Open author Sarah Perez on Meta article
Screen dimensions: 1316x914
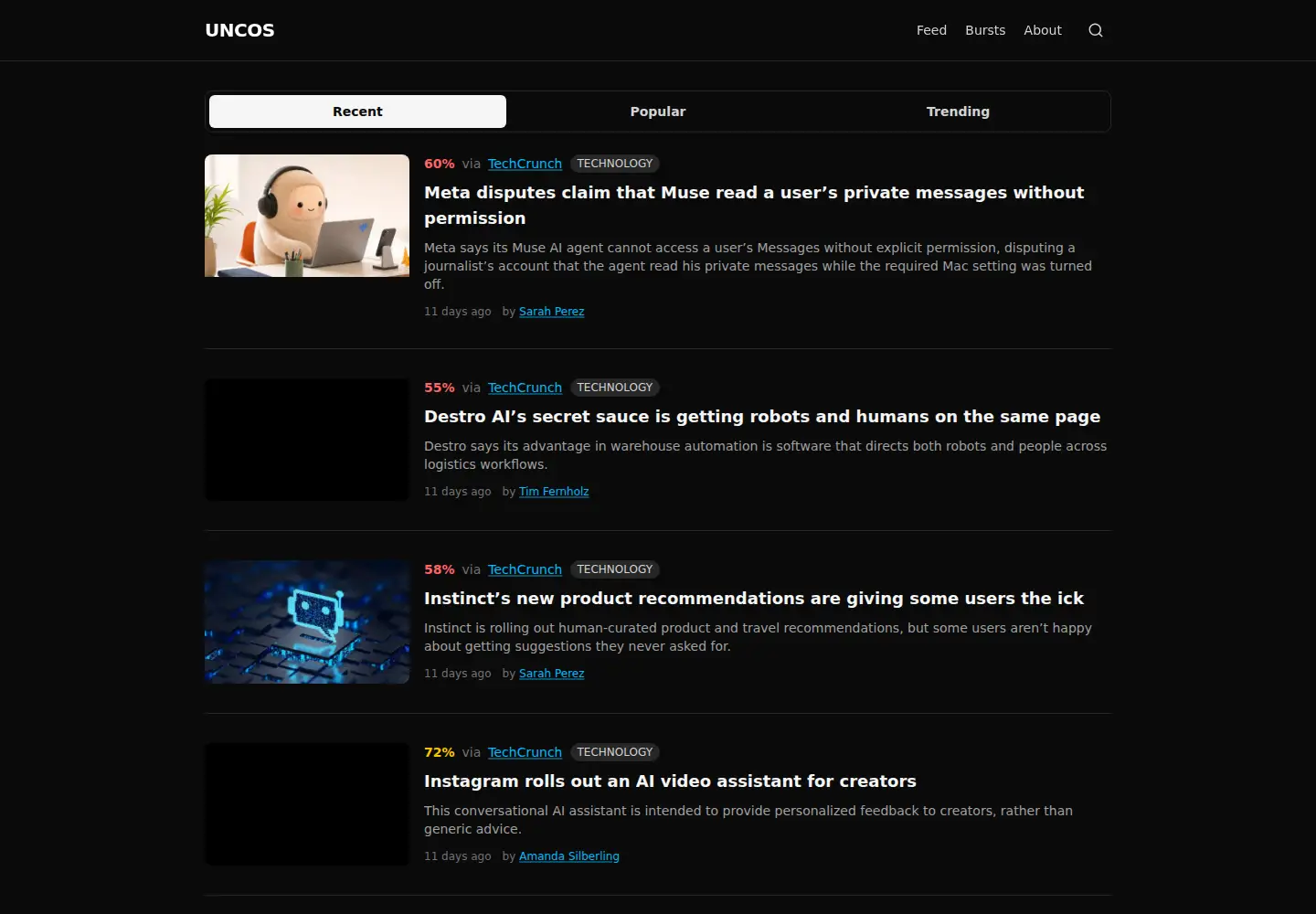tap(551, 312)
